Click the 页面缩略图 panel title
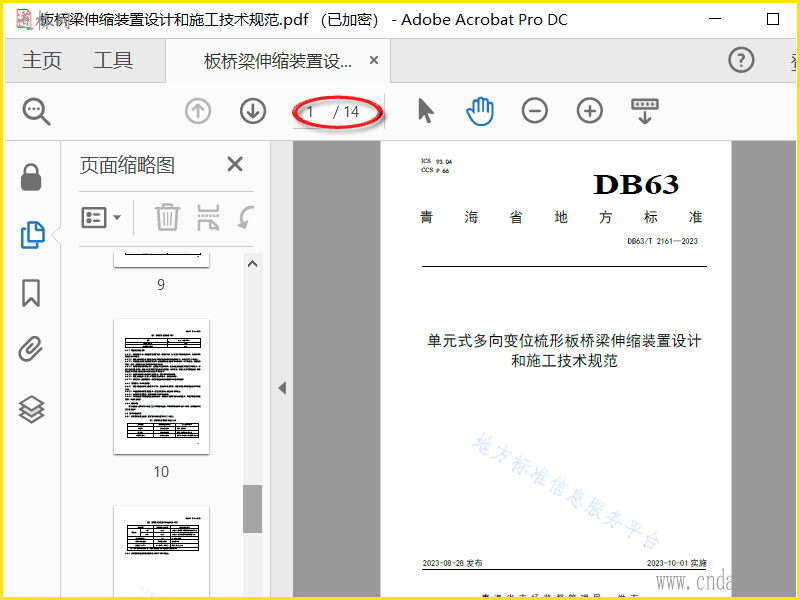The image size is (800, 600). tap(128, 165)
